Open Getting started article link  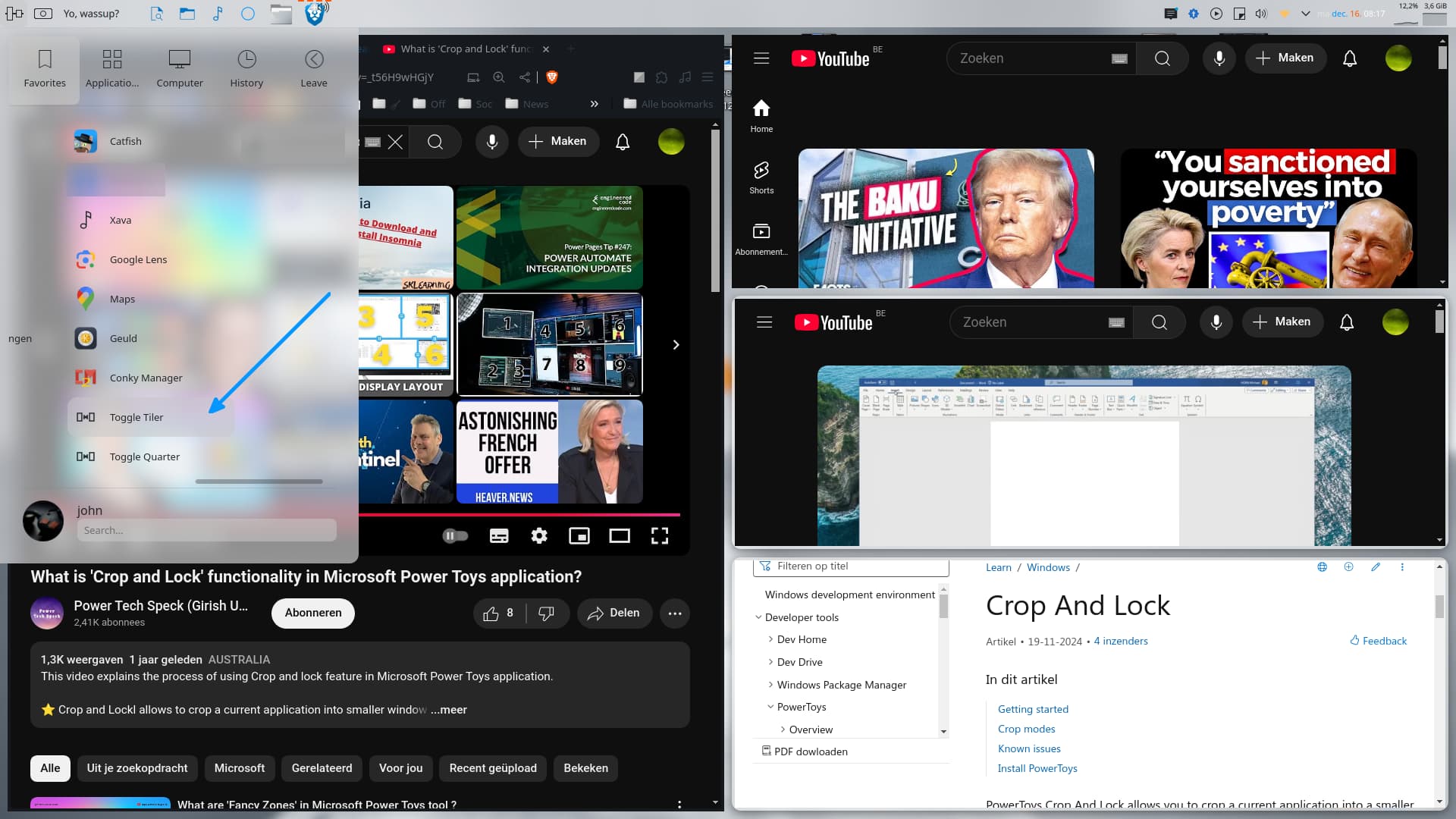[x=1033, y=709]
